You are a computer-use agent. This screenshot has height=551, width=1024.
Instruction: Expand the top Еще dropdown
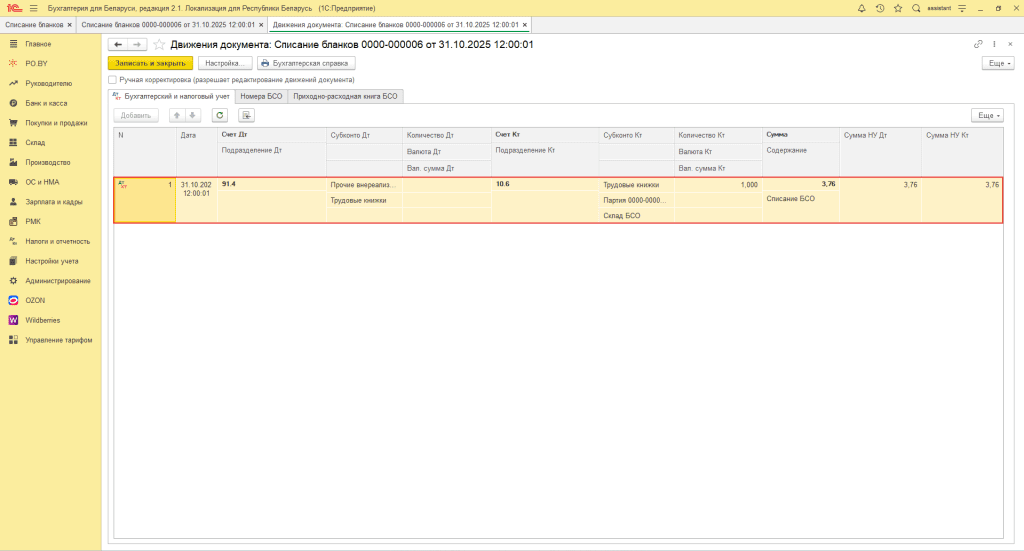pyautogui.click(x=998, y=63)
